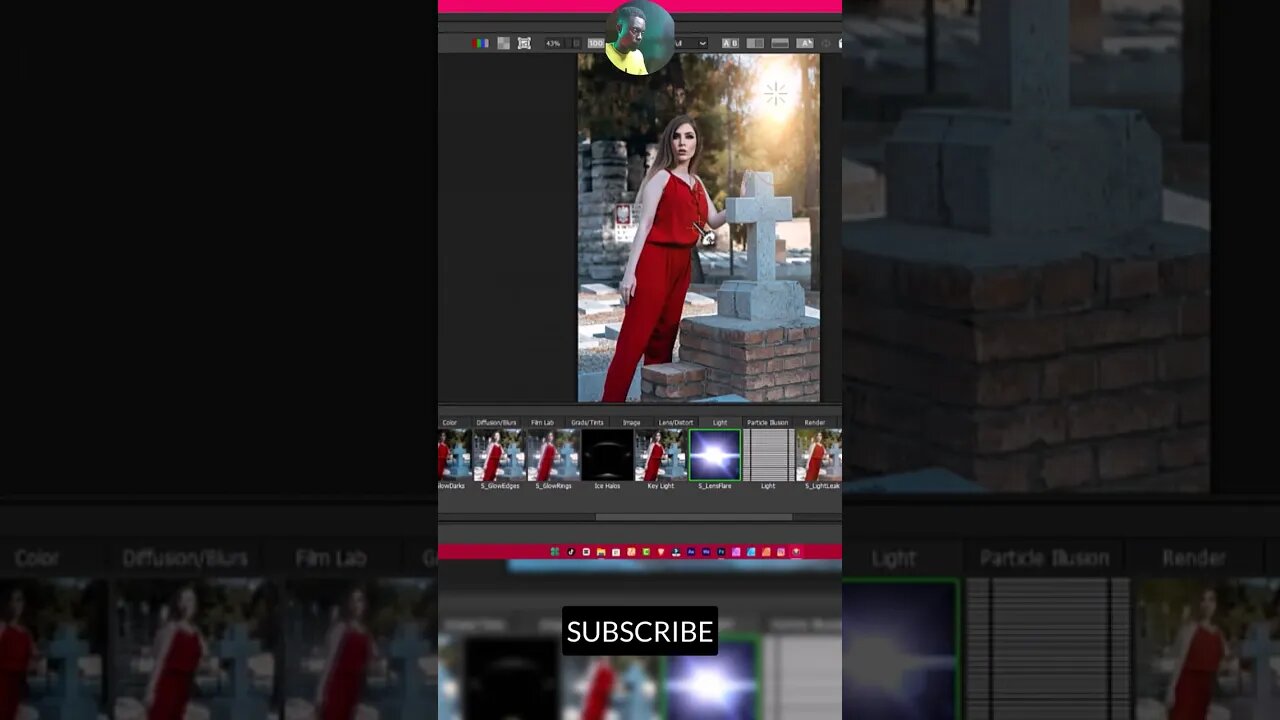Launch Brave browser from the taskbar
The width and height of the screenshot is (1280, 720).
click(661, 552)
